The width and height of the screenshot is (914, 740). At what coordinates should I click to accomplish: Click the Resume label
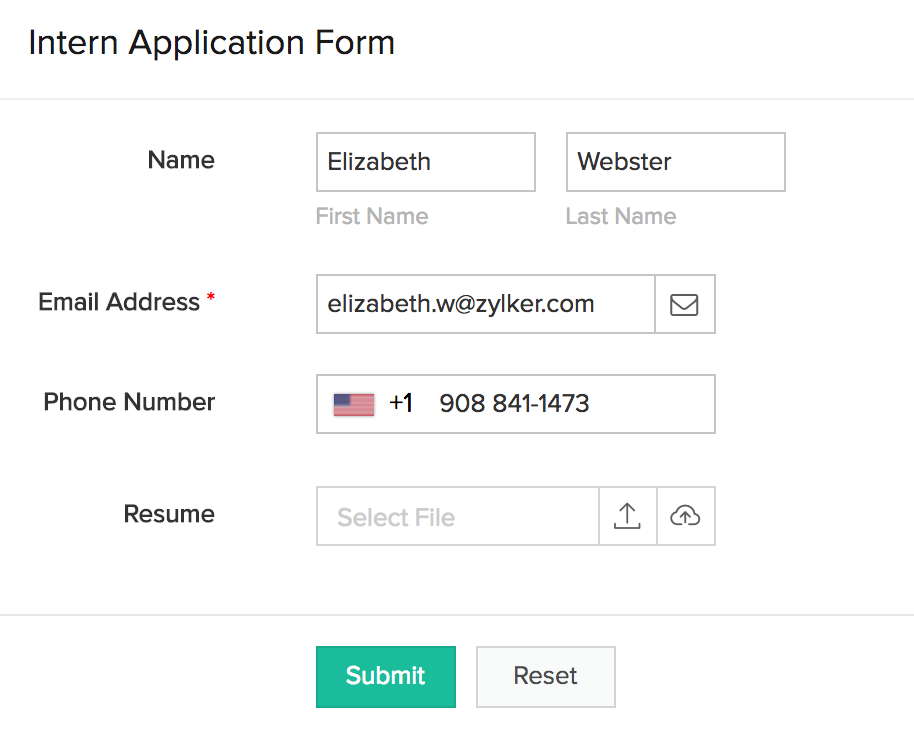point(169,514)
